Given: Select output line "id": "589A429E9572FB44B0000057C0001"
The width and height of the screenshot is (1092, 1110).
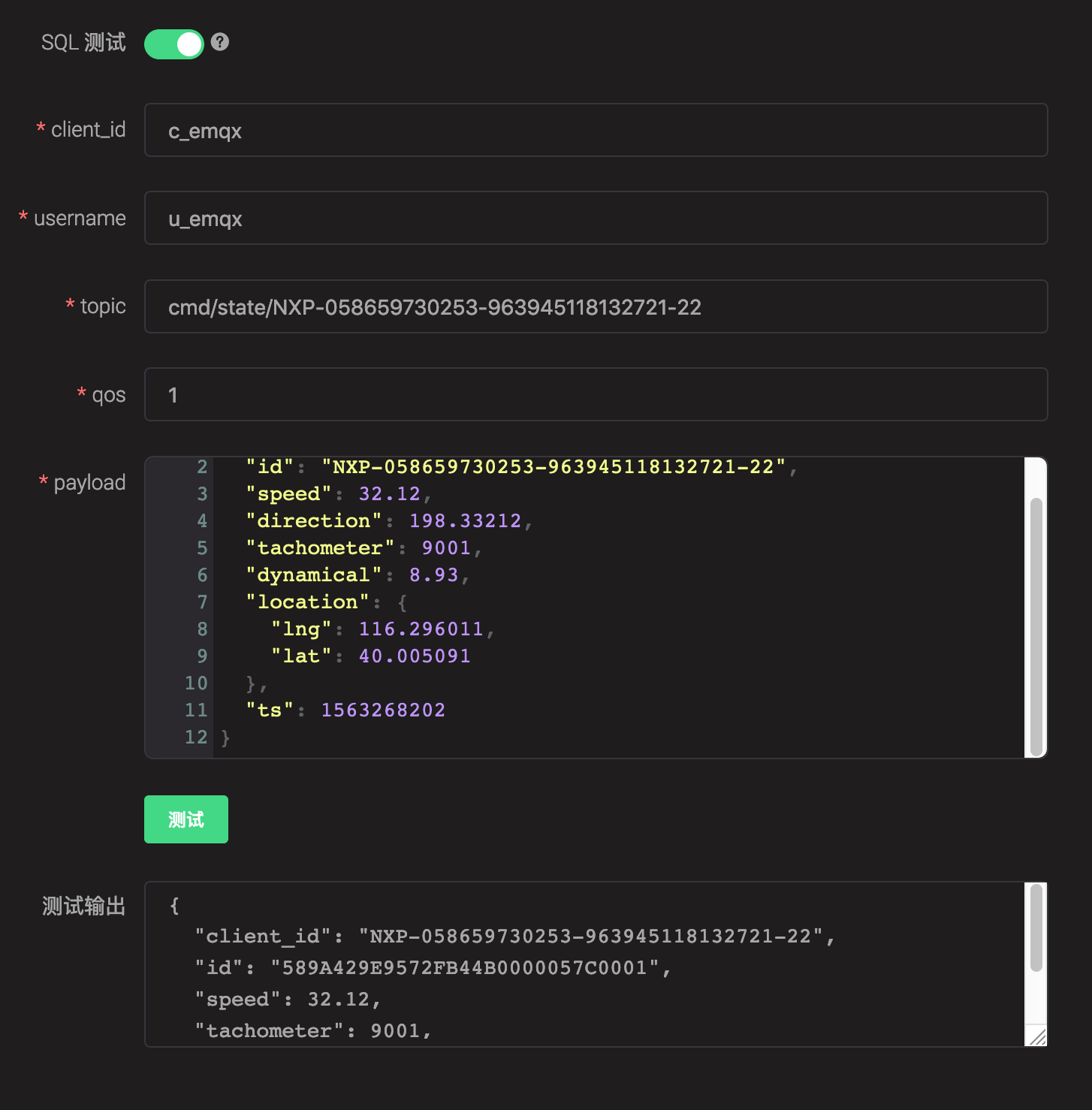Looking at the screenshot, I should click(x=433, y=968).
